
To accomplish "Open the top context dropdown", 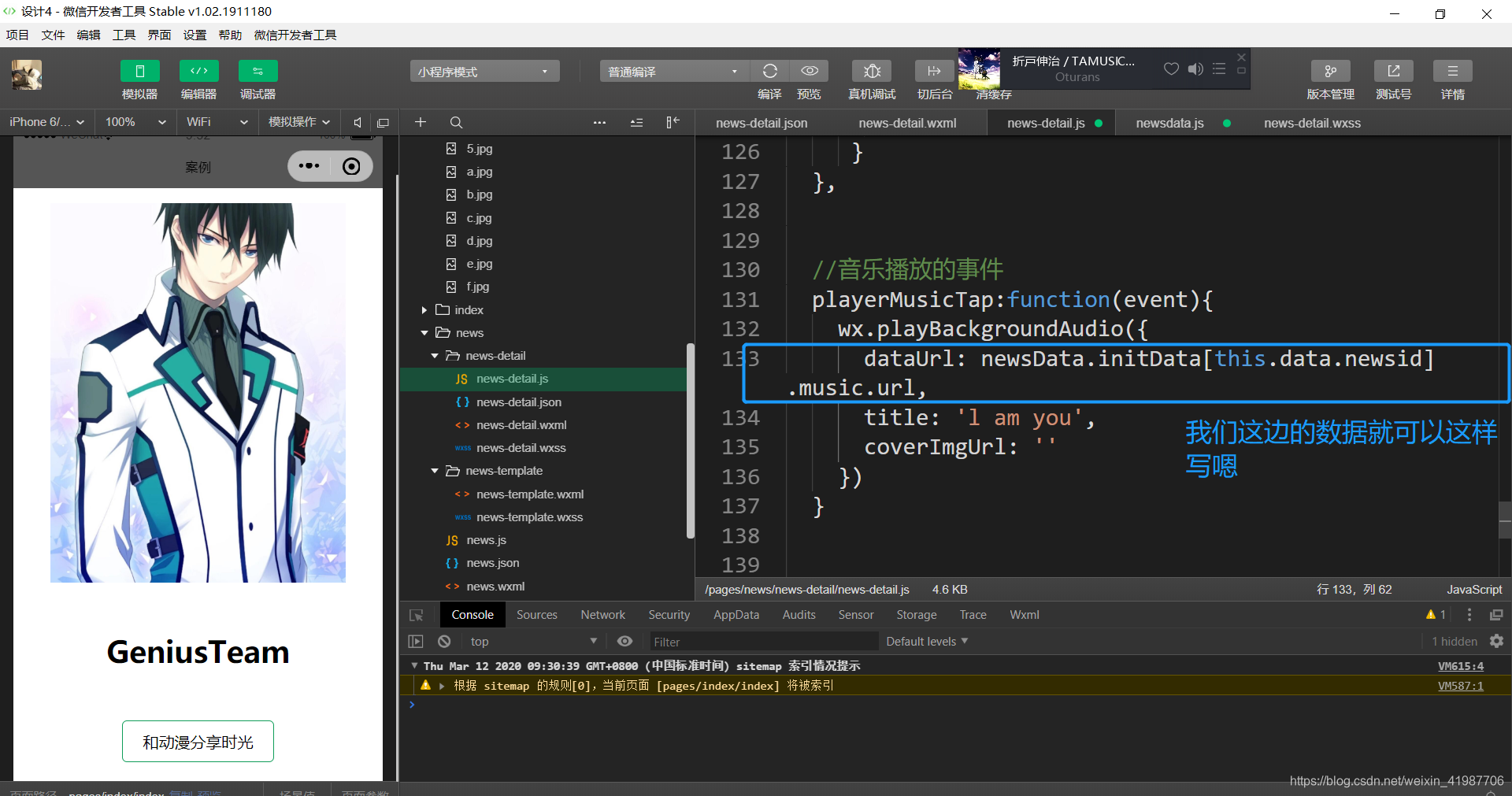I will (x=534, y=642).
